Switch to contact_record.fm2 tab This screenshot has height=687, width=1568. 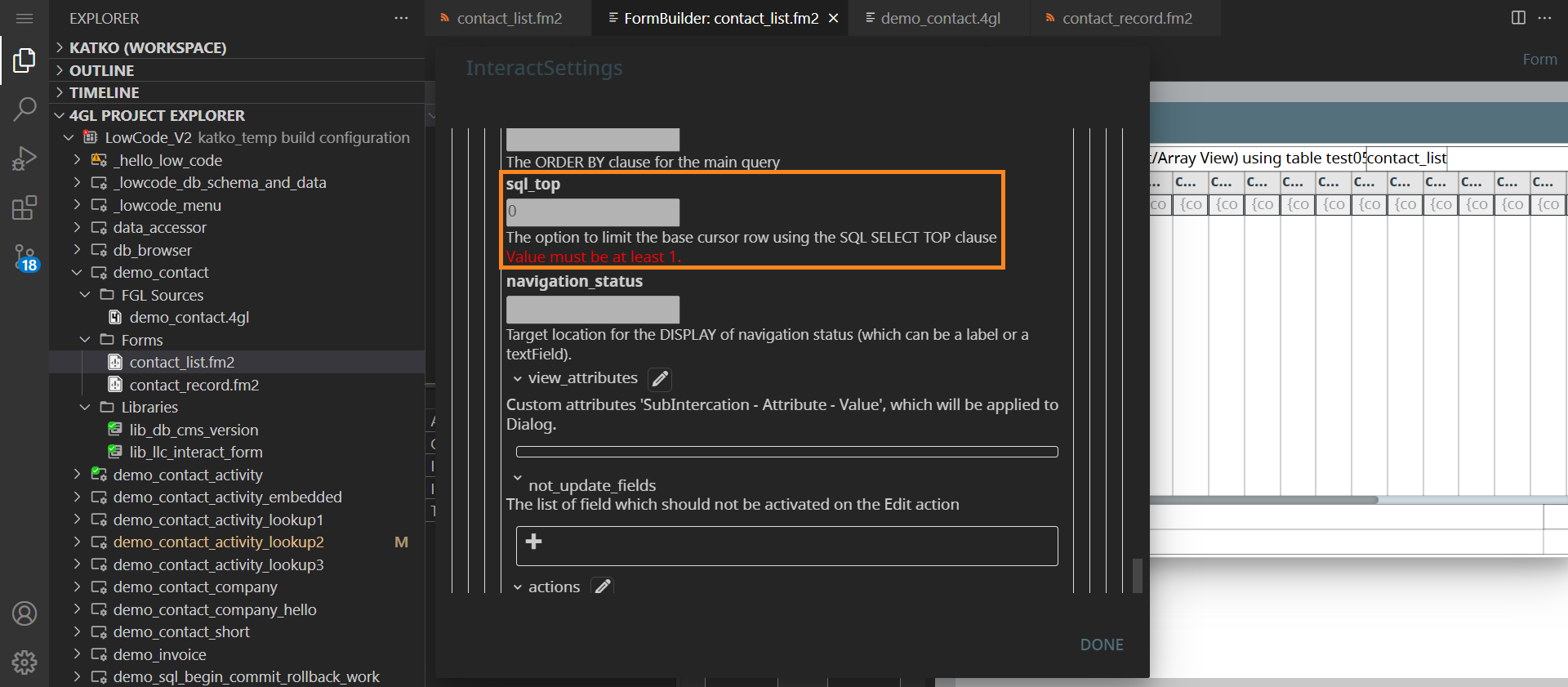(1126, 18)
